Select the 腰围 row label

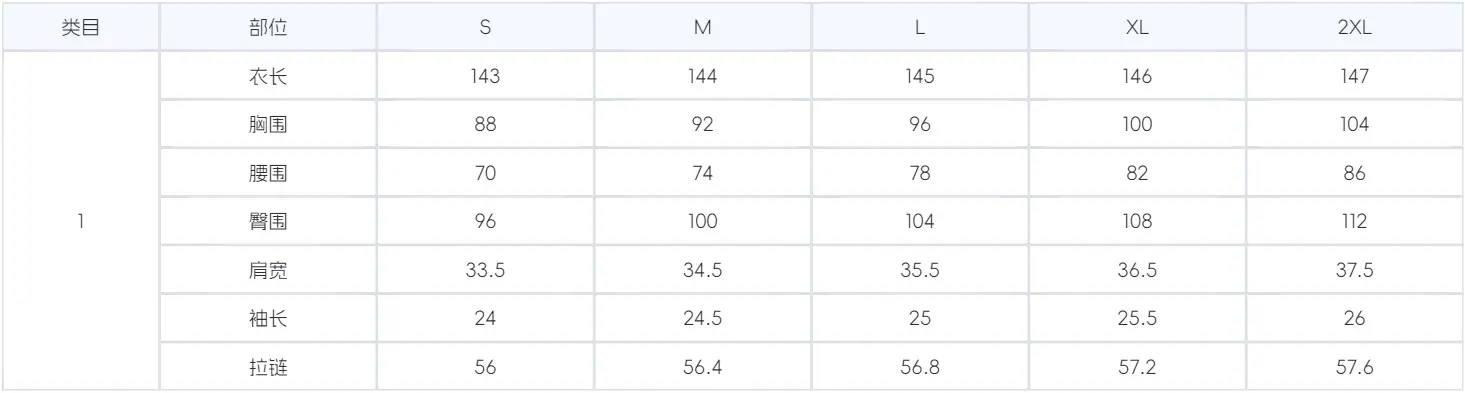pos(268,174)
